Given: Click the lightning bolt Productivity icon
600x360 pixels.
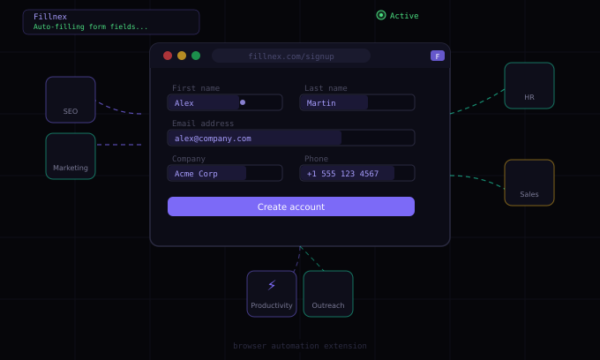Looking at the screenshot, I should (x=272, y=285).
